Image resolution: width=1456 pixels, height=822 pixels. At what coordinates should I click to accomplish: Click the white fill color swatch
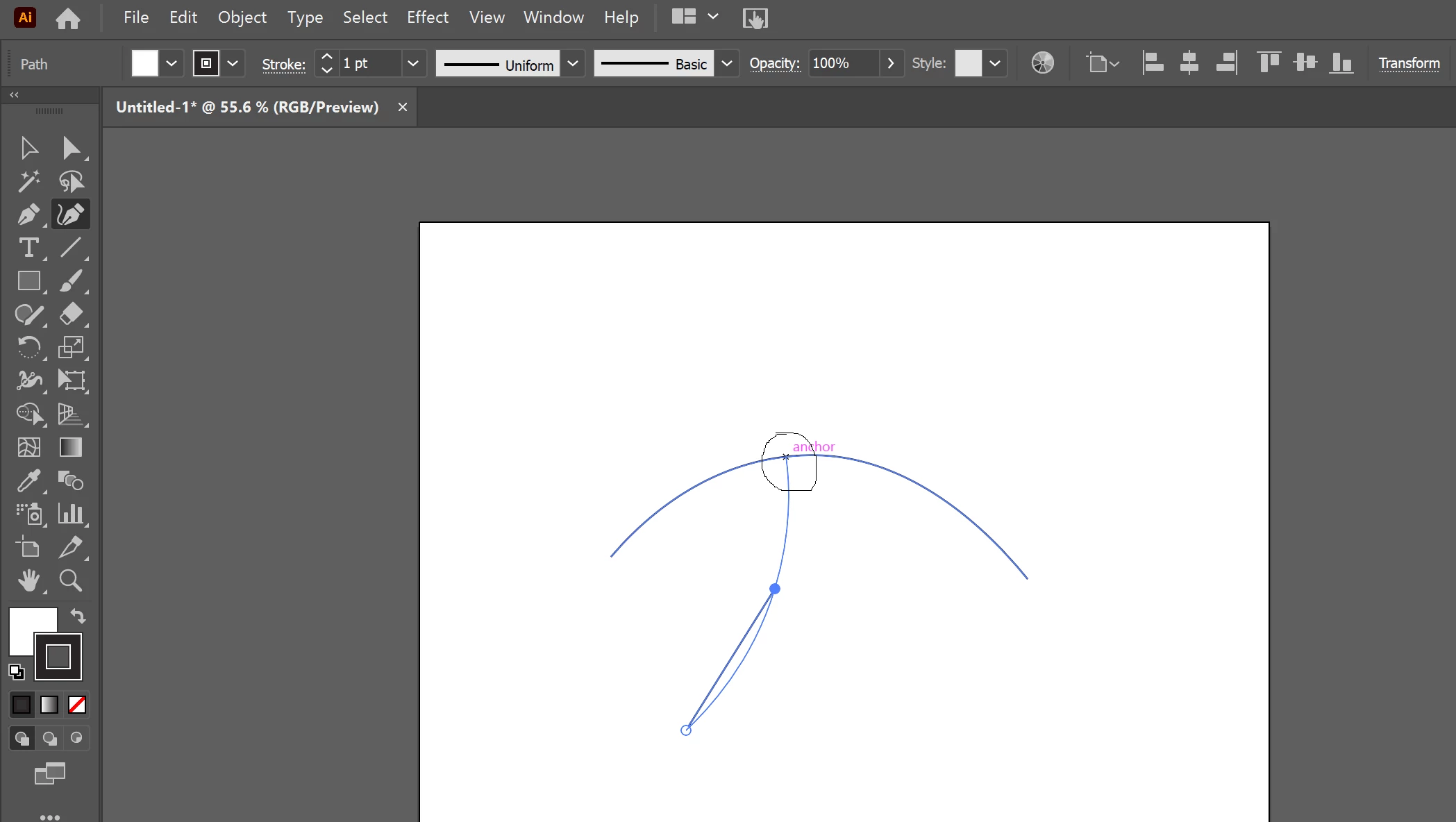click(145, 64)
